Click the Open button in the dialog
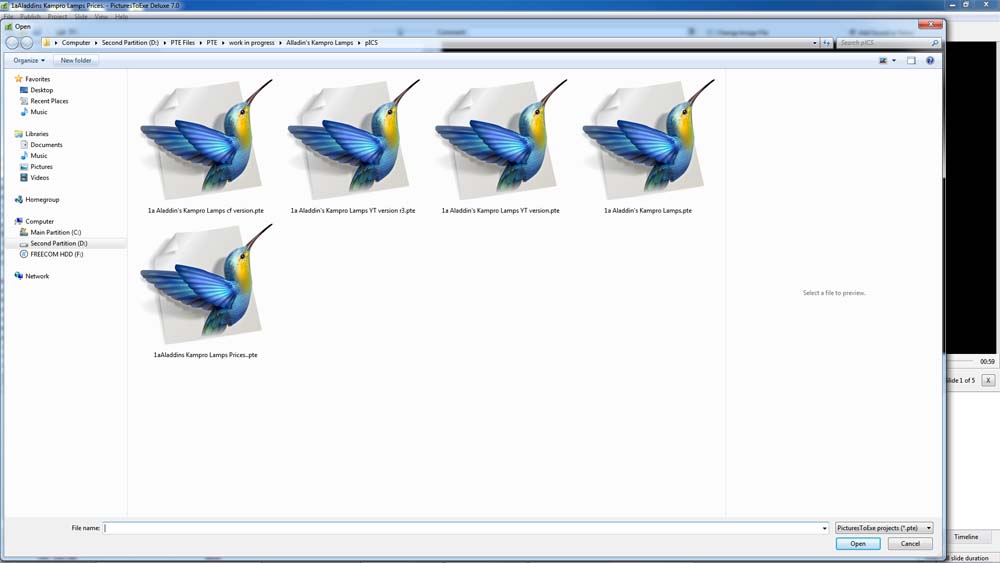 click(858, 544)
